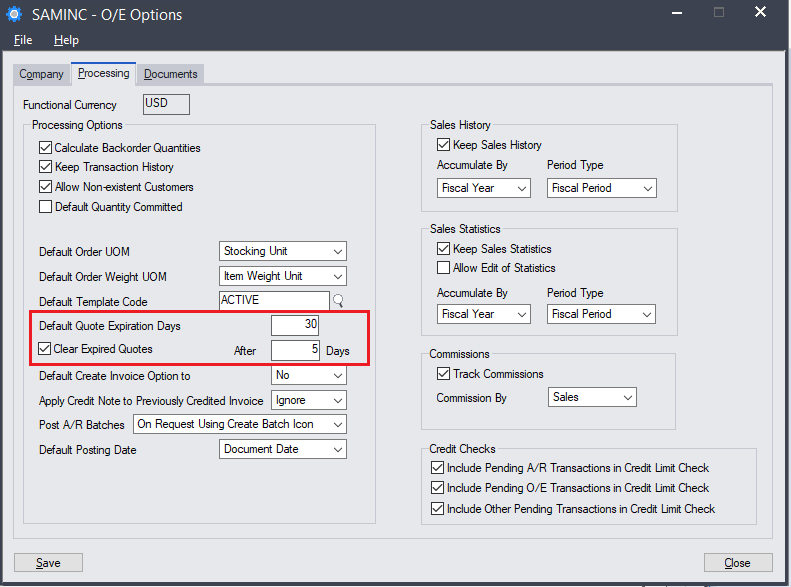Enable Allow Edit of Statistics
The width and height of the screenshot is (791, 587).
[x=443, y=268]
